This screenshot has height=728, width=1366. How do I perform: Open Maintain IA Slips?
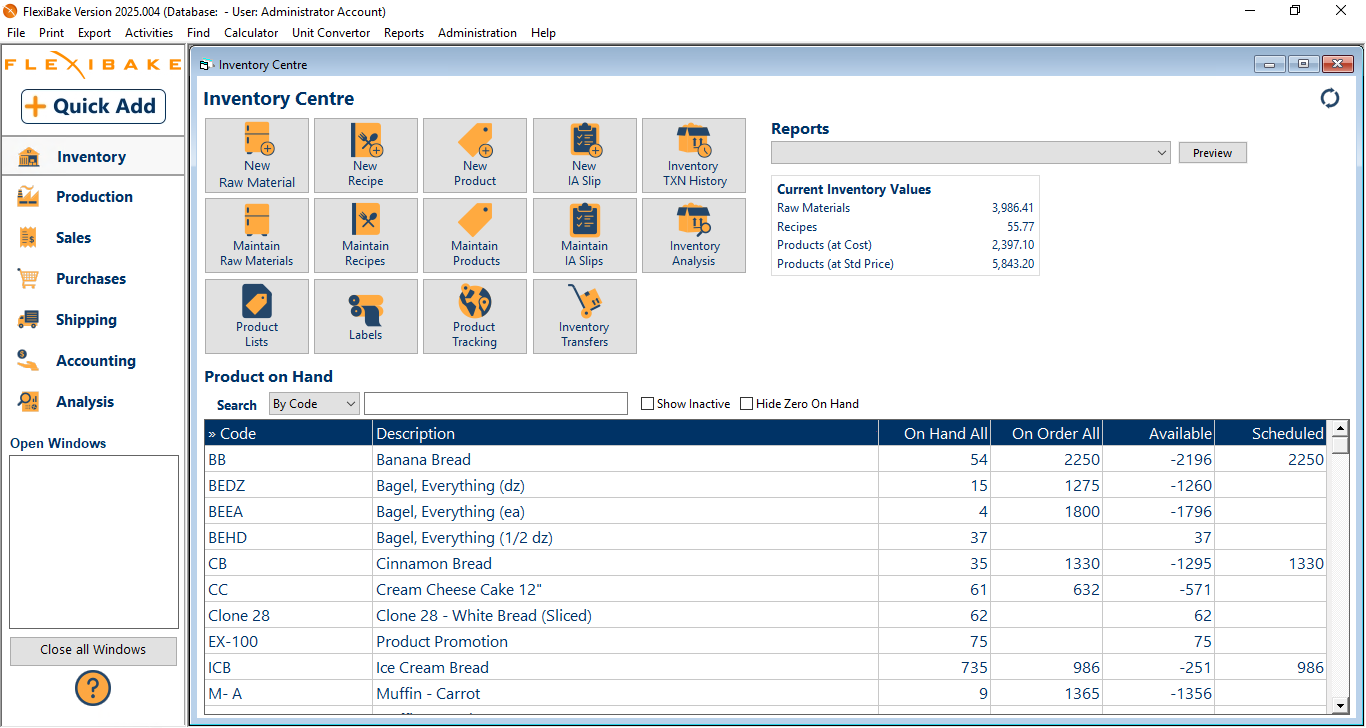point(585,235)
